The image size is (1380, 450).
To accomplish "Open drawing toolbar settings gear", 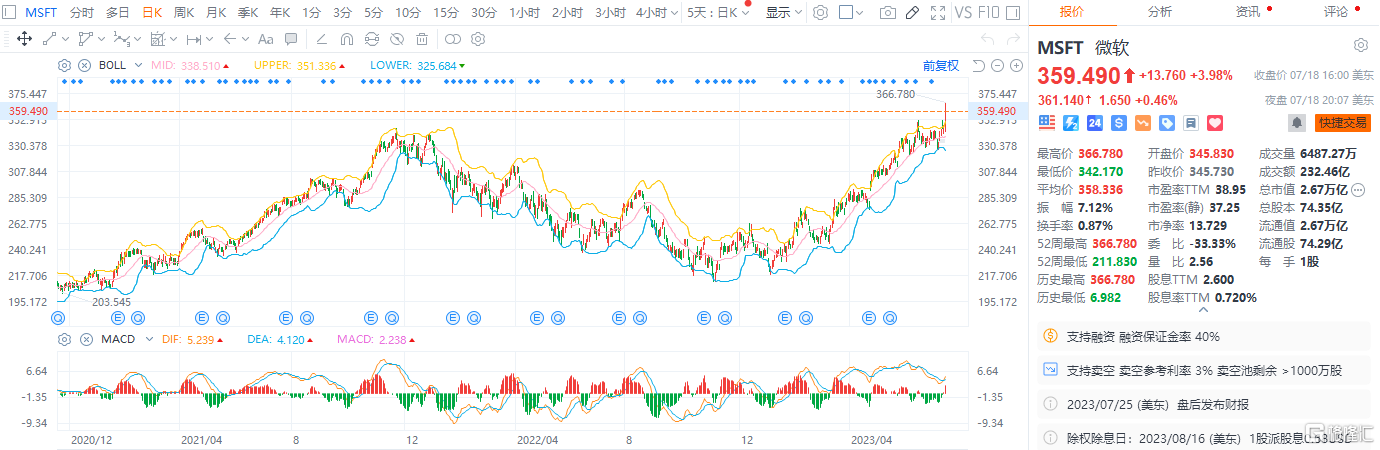I will click(x=478, y=39).
